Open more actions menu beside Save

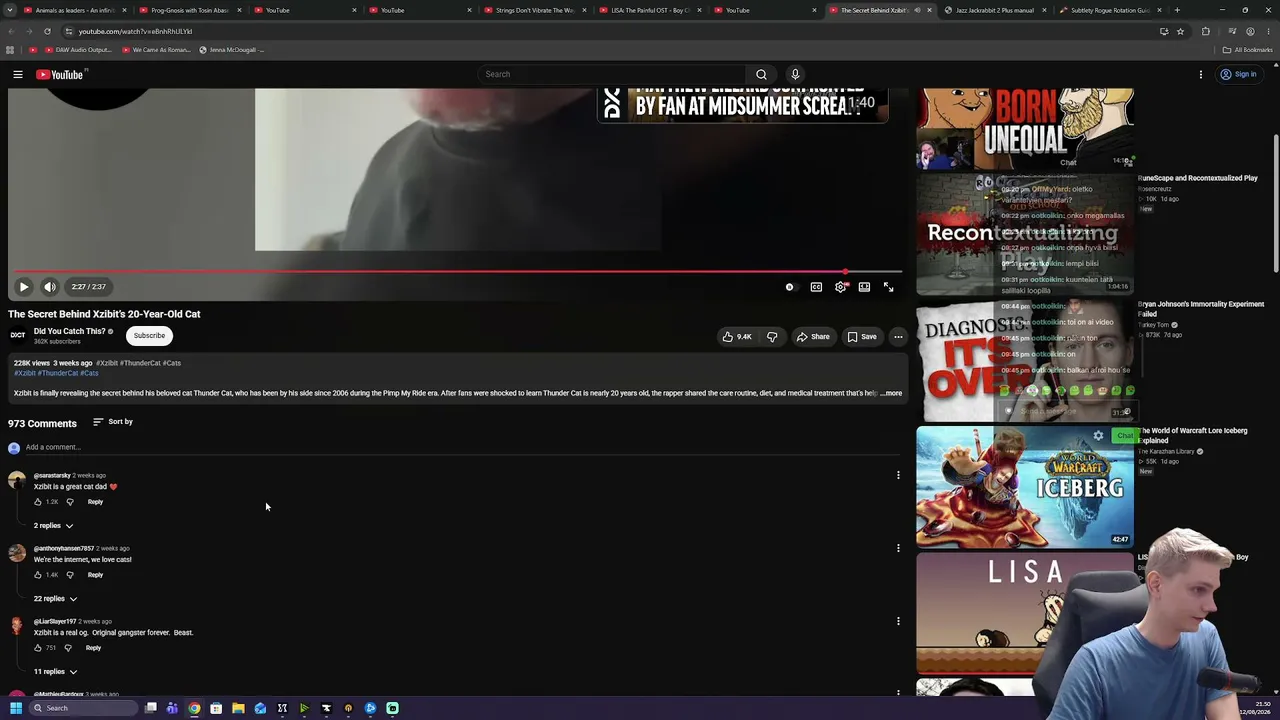898,337
